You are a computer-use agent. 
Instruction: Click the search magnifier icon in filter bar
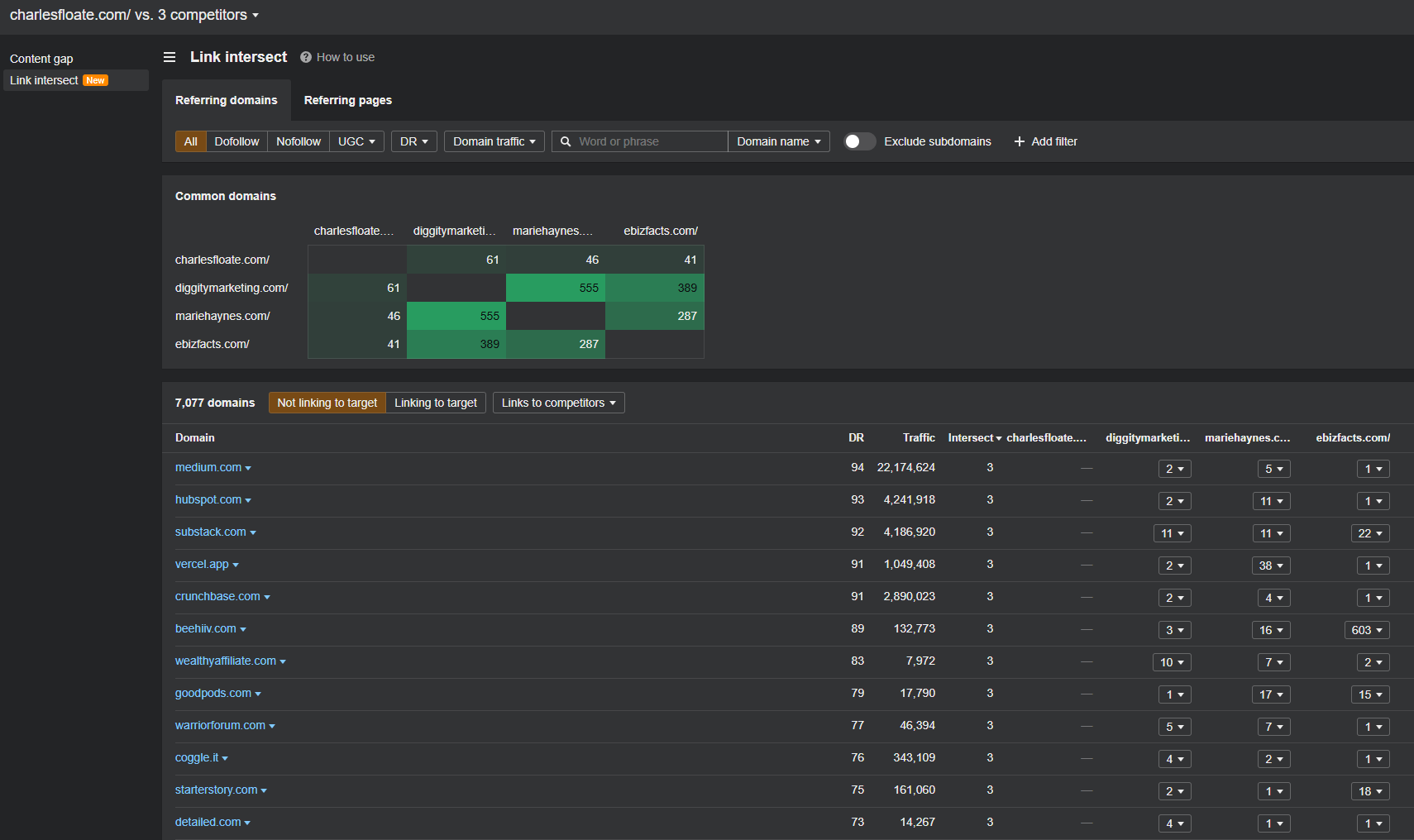tap(566, 141)
